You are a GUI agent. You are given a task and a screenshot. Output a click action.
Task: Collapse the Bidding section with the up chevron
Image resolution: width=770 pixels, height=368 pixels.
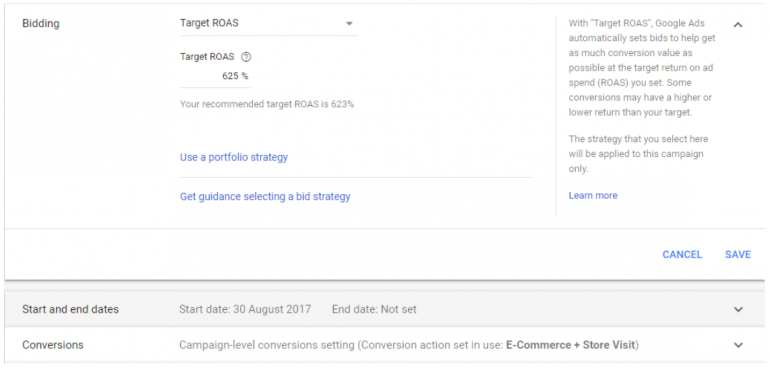pos(738,25)
